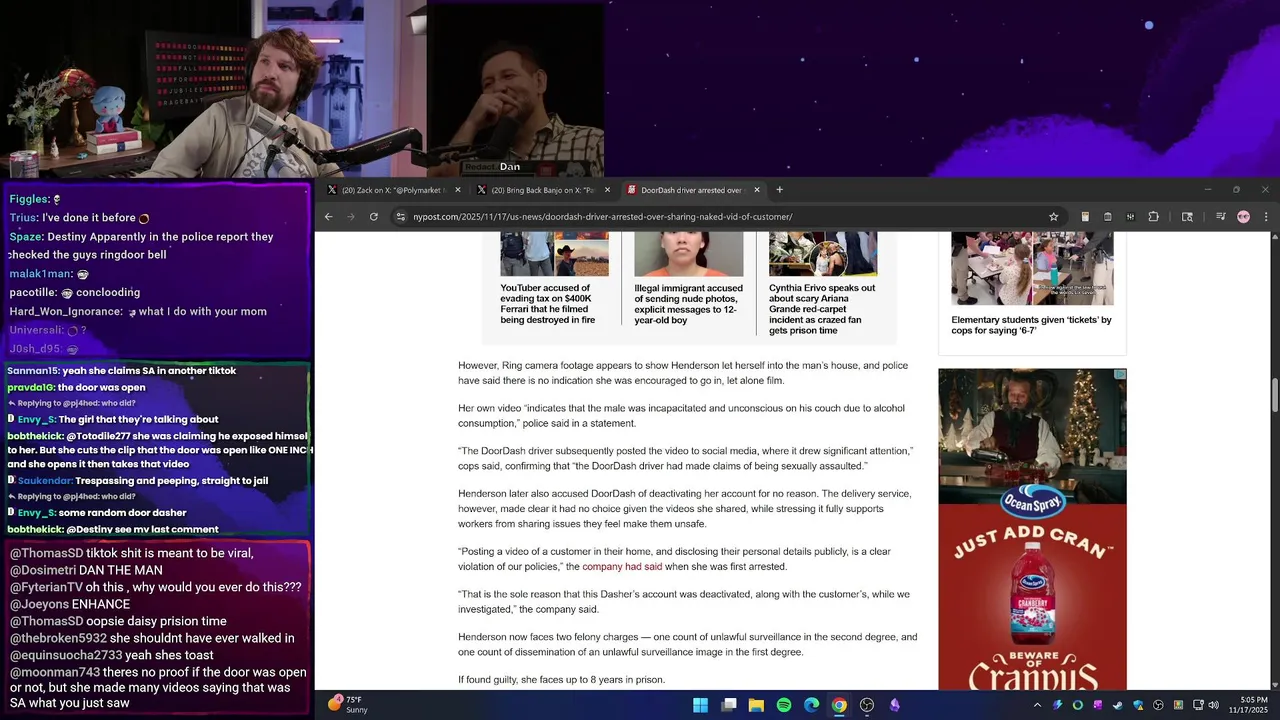Open OBS Studio from the taskbar
Viewport: 1280px width, 720px height.
tap(867, 705)
